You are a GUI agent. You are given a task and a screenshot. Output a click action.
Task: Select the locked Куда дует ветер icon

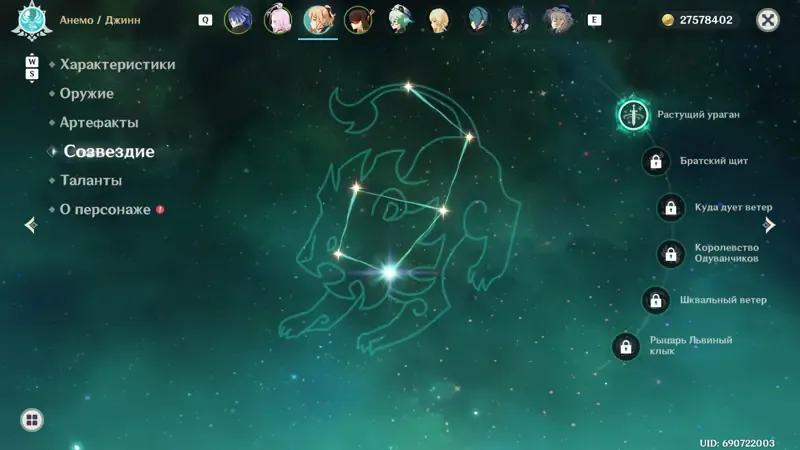click(x=670, y=208)
